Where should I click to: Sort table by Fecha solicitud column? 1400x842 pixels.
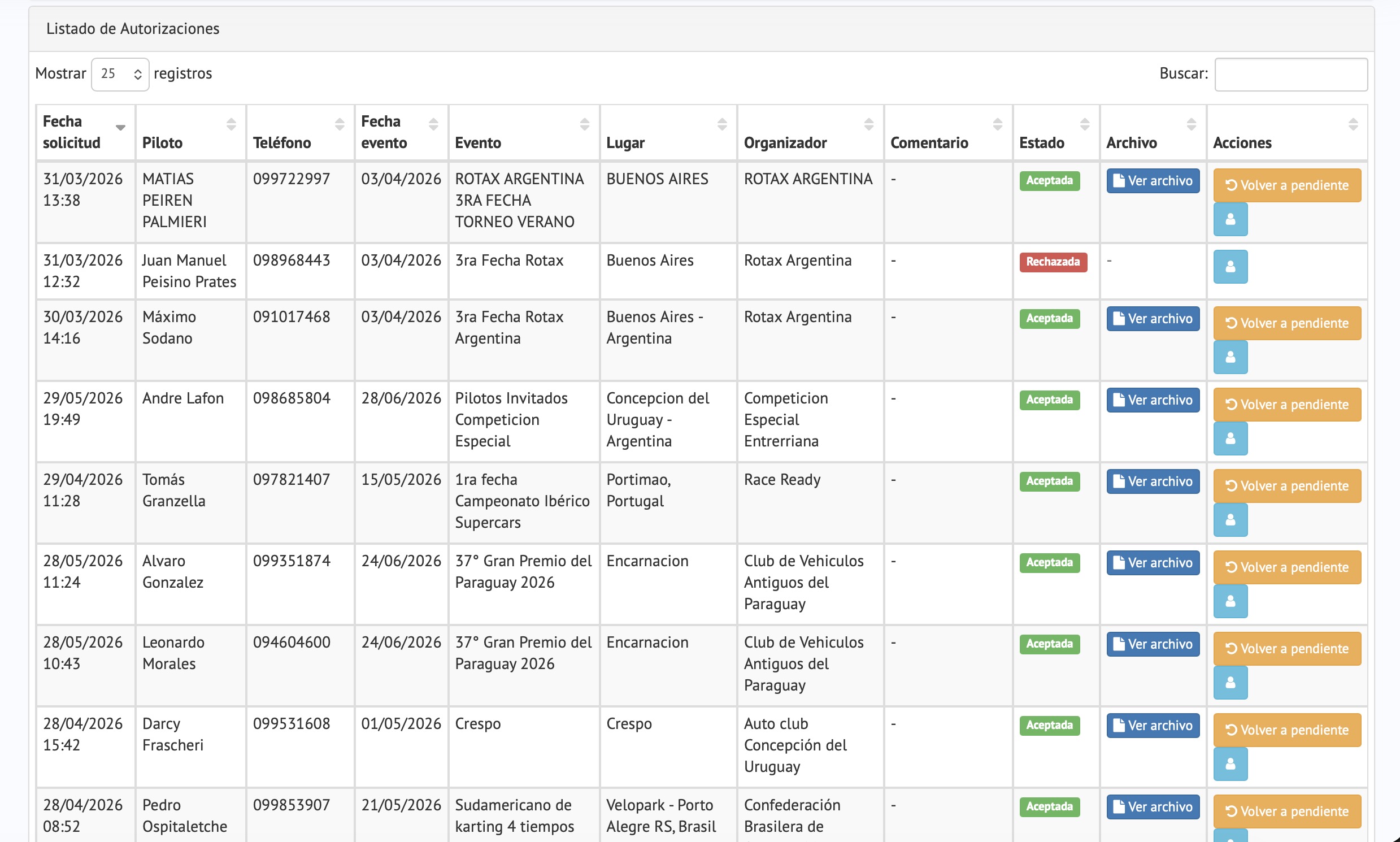pos(85,132)
